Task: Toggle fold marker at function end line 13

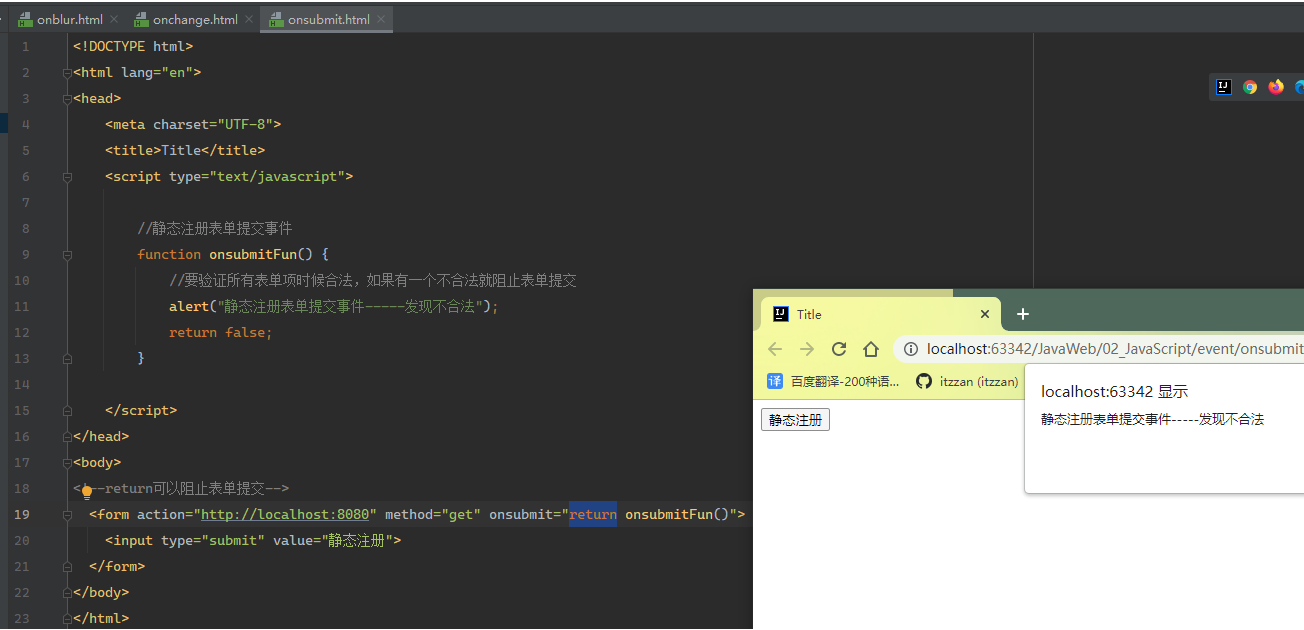Action: 67,357
